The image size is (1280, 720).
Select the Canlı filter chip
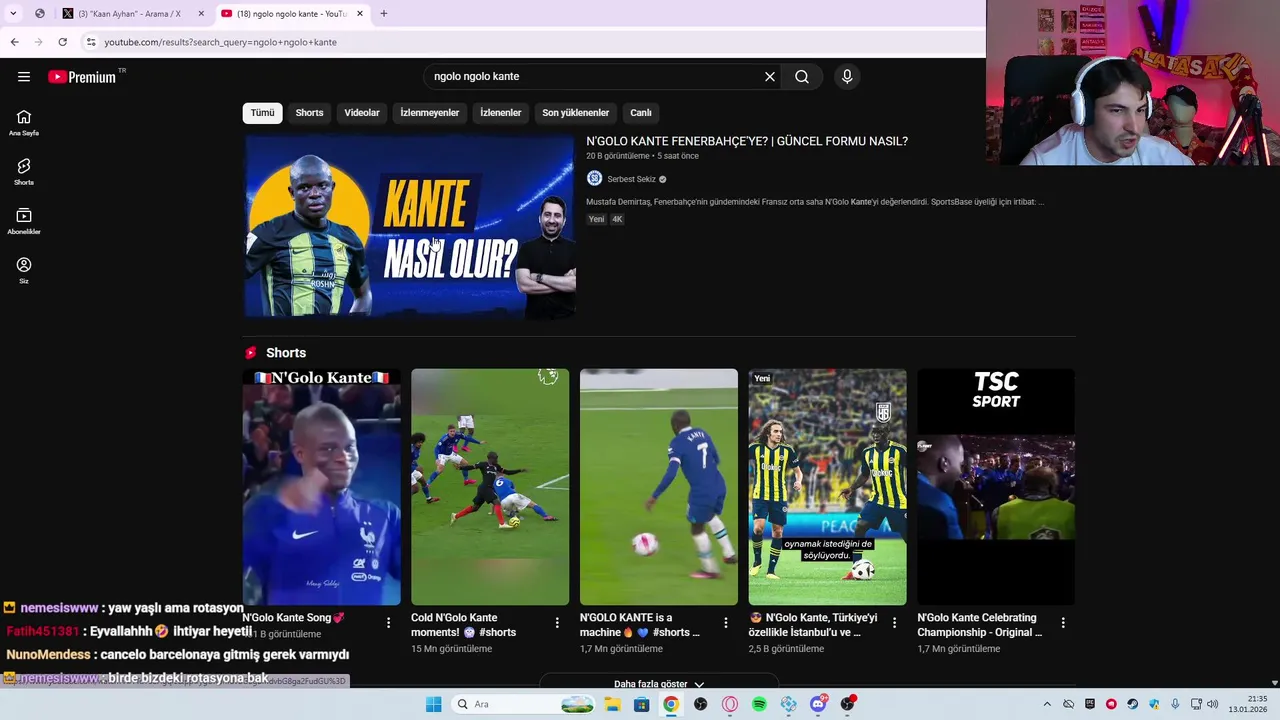(x=641, y=113)
